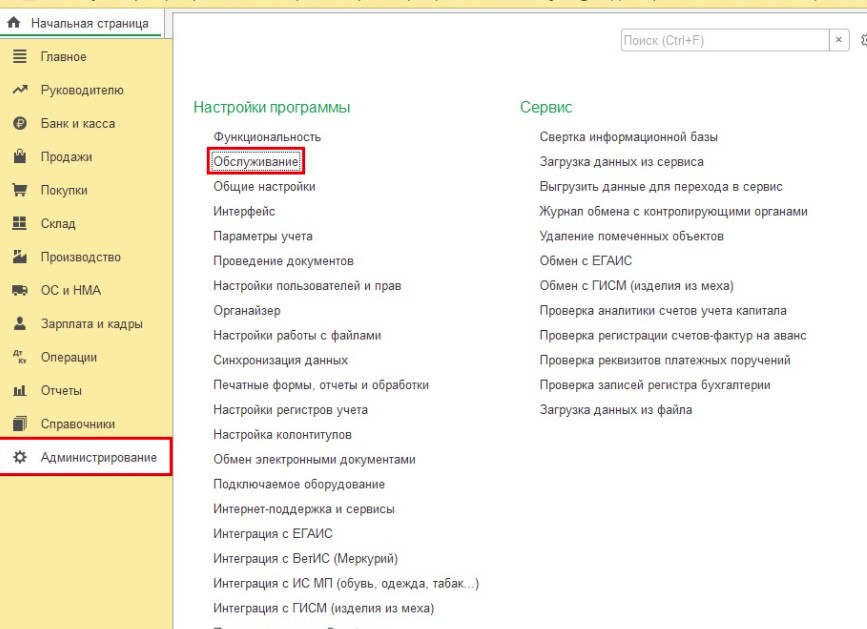867x629 pixels.
Task: Open Настройка колонтитулов
Action: click(282, 434)
